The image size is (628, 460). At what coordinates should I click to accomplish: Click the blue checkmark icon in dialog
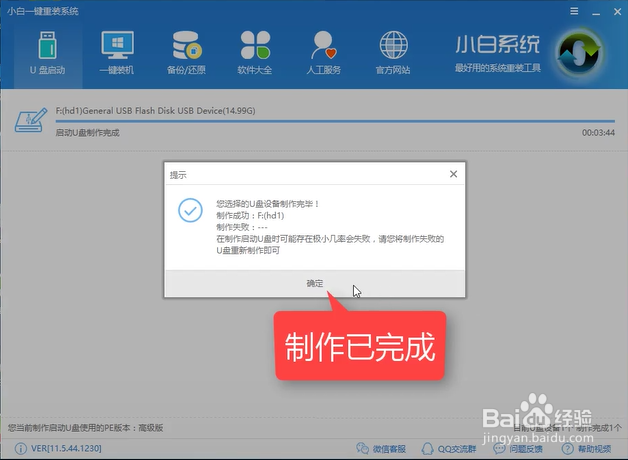pyautogui.click(x=190, y=210)
